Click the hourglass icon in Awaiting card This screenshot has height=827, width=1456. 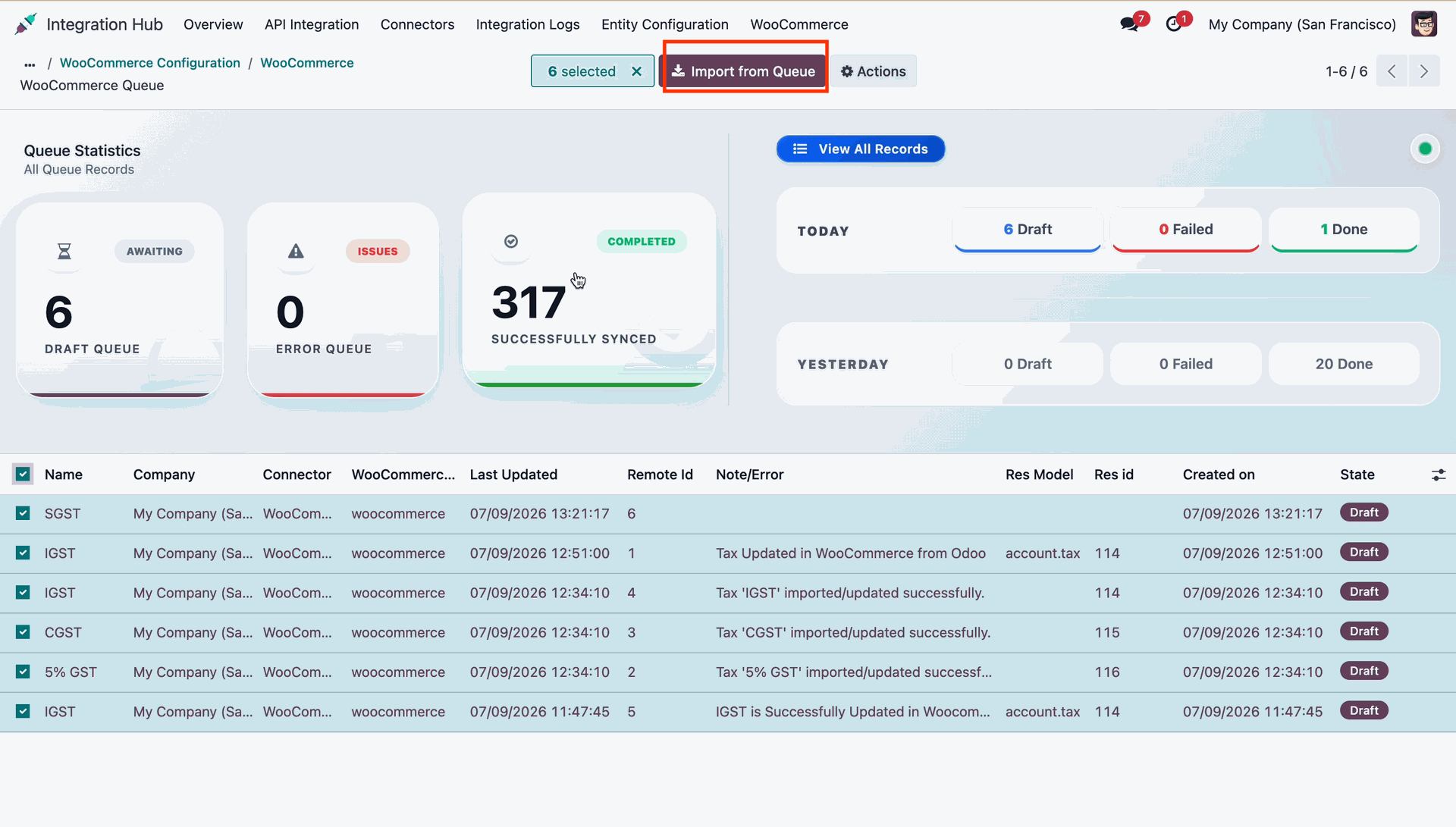[64, 251]
